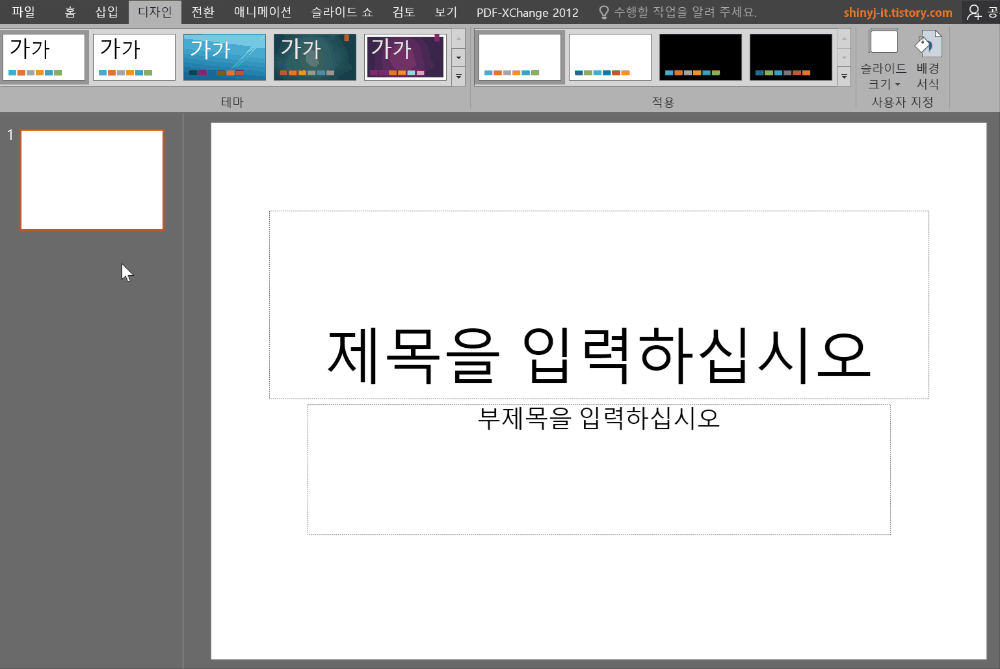This screenshot has width=1000, height=669.
Task: Apply the purple theme thumbnail
Action: click(405, 57)
